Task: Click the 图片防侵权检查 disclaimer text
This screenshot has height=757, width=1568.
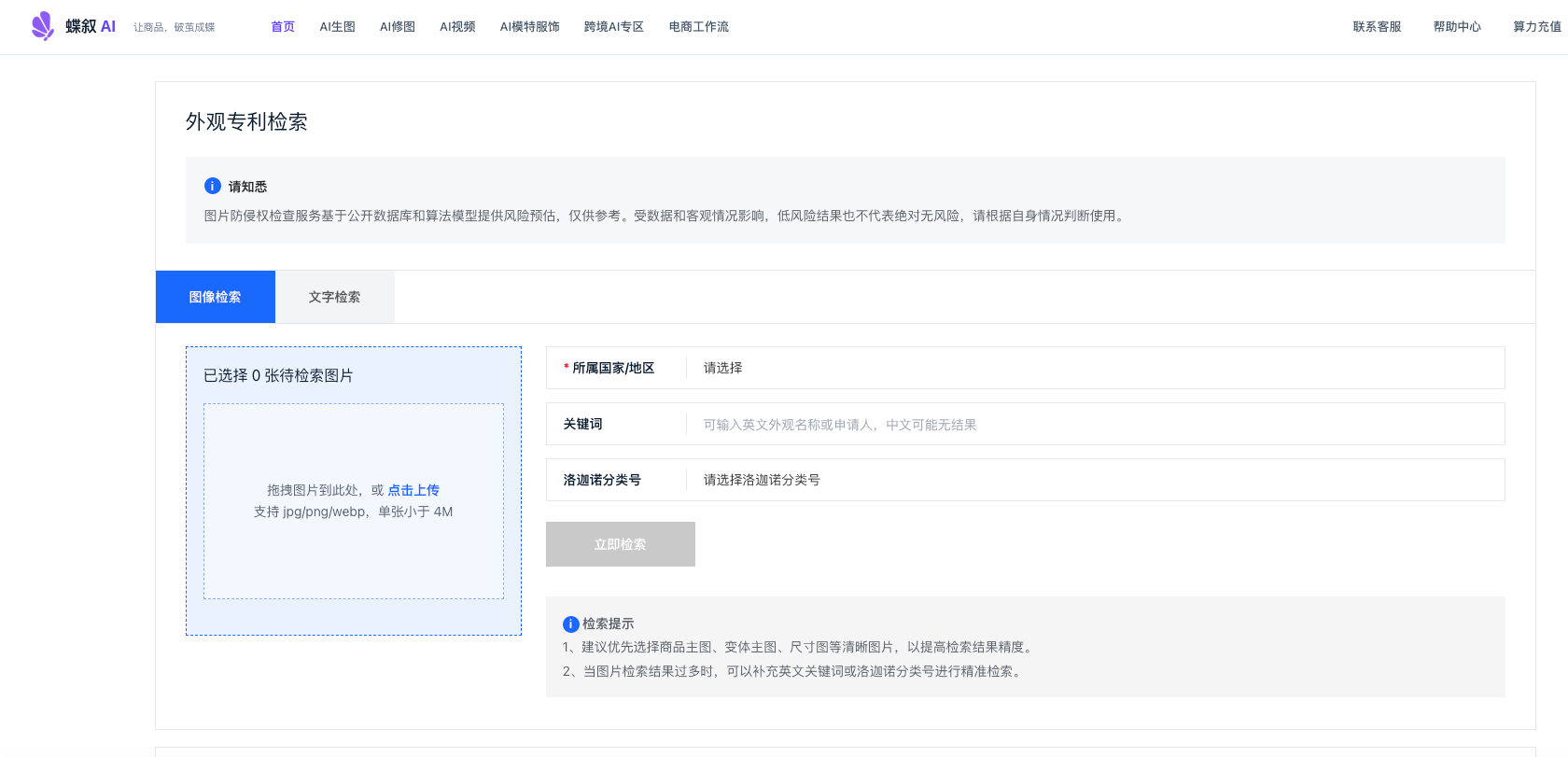Action: pos(666,216)
